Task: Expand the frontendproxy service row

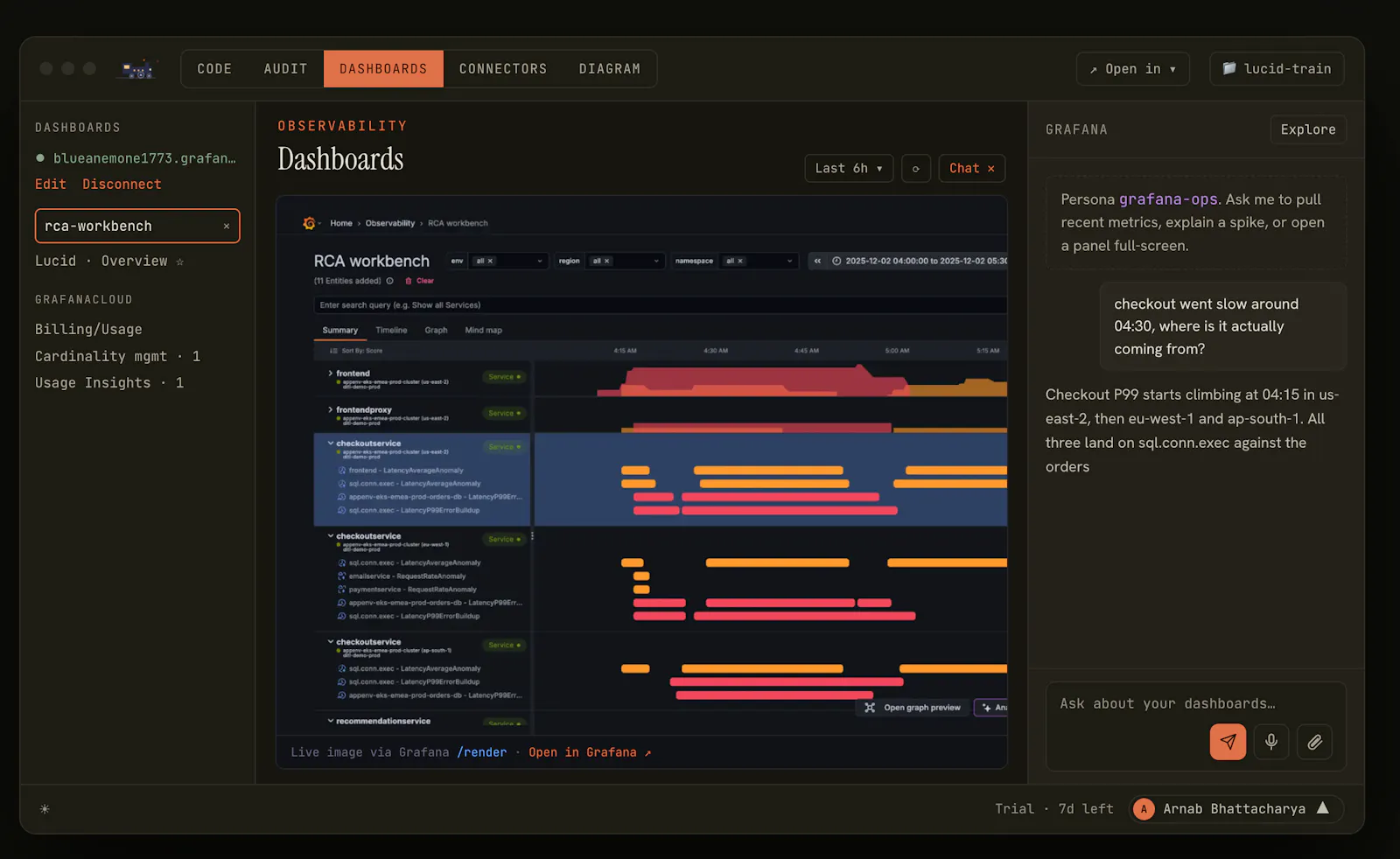Action: [x=330, y=409]
